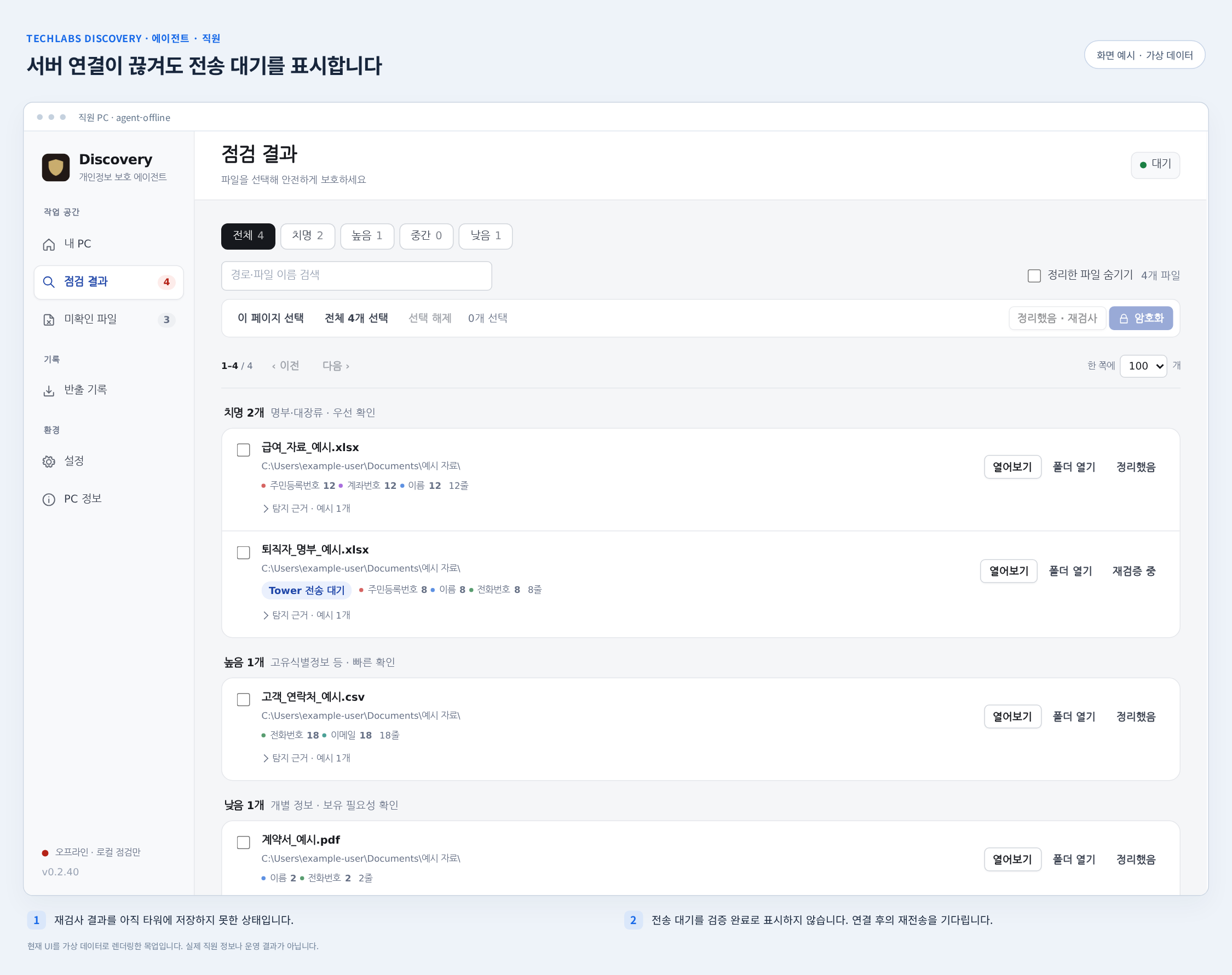Check the box for 계약서_예시.pdf
This screenshot has width=1232, height=975.
(244, 843)
